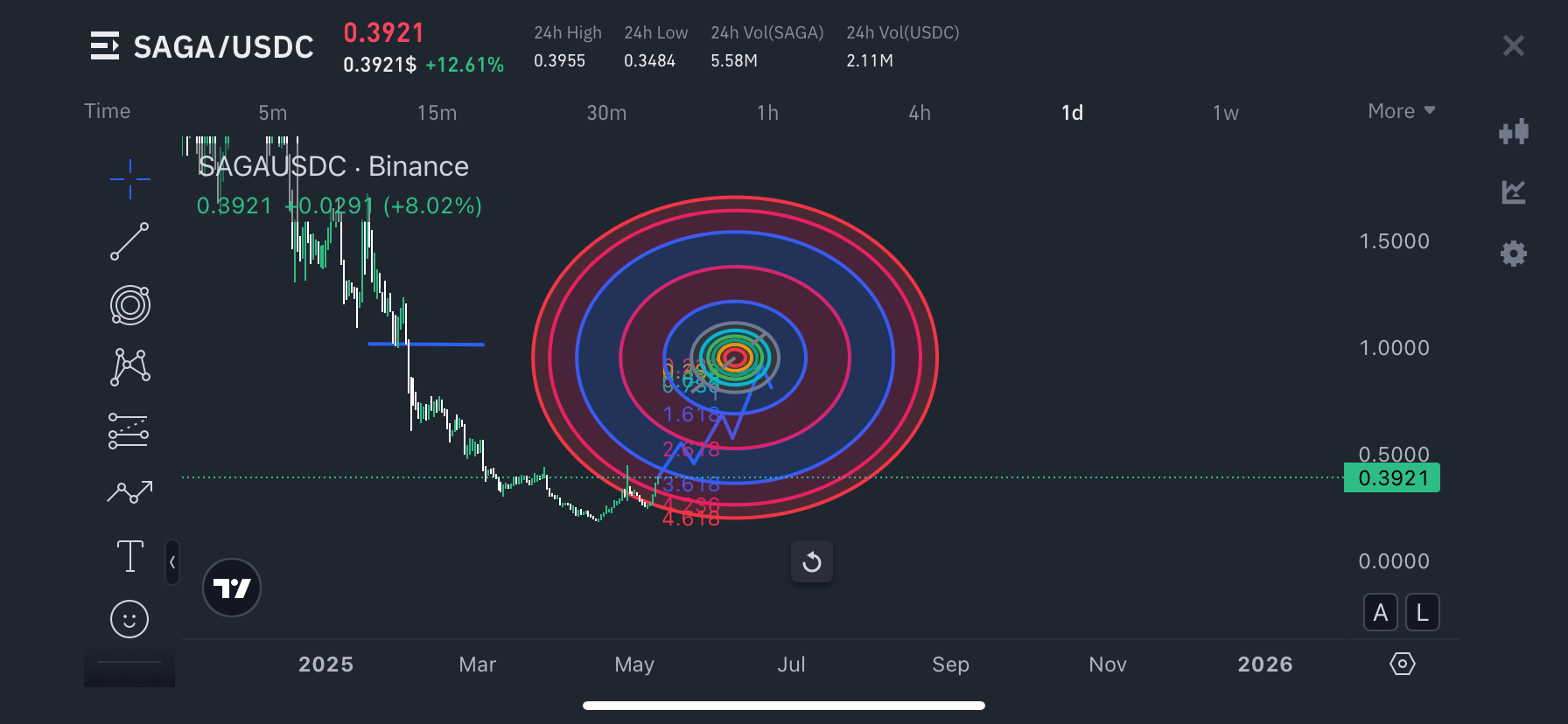Click the 24h Vol(SAGA) value 5.58M
Image resolution: width=1568 pixels, height=724 pixels.
pos(733,60)
